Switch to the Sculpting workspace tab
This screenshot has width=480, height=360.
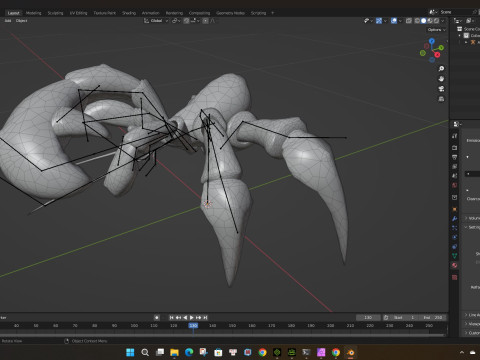(x=55, y=13)
